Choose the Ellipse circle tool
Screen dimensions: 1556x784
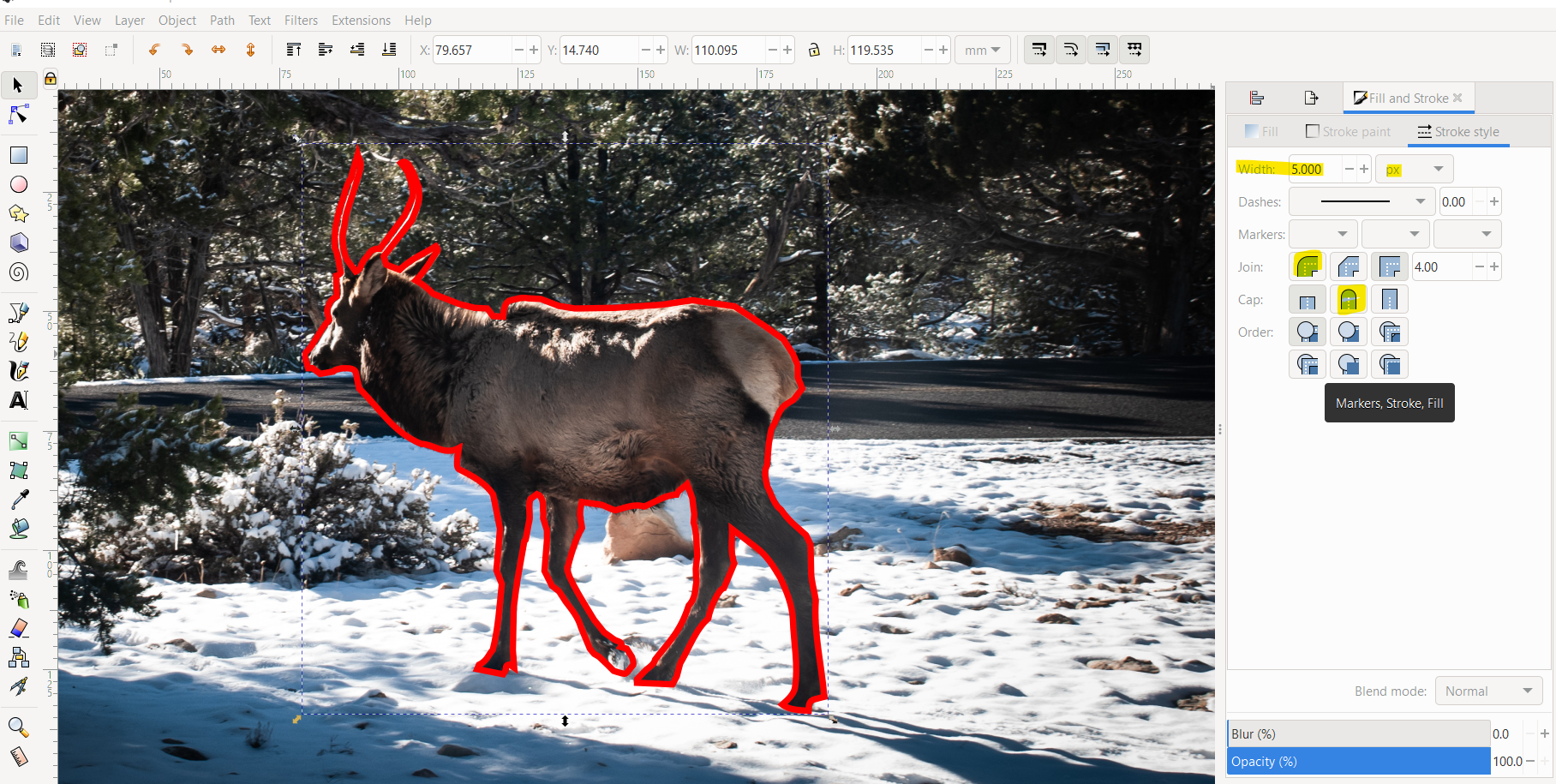(x=18, y=184)
